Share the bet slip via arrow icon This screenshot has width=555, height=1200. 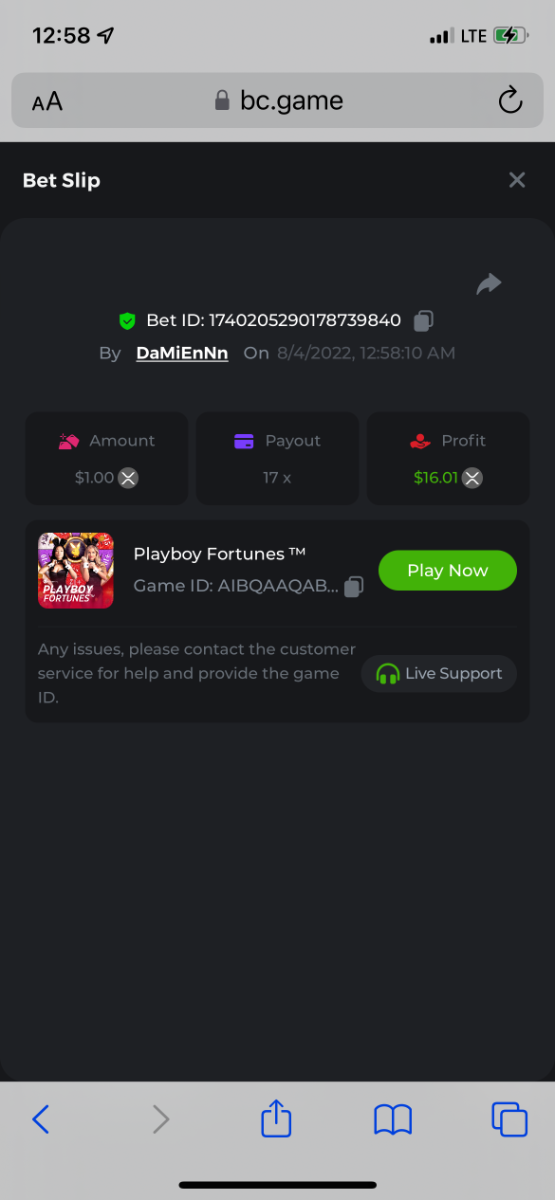tap(488, 285)
